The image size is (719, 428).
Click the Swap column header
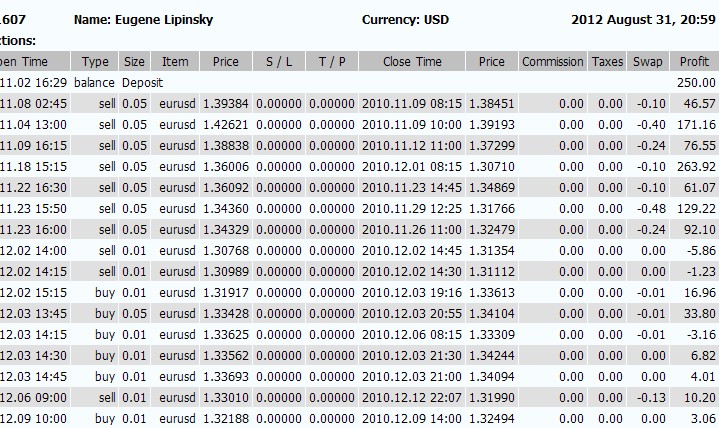click(647, 61)
